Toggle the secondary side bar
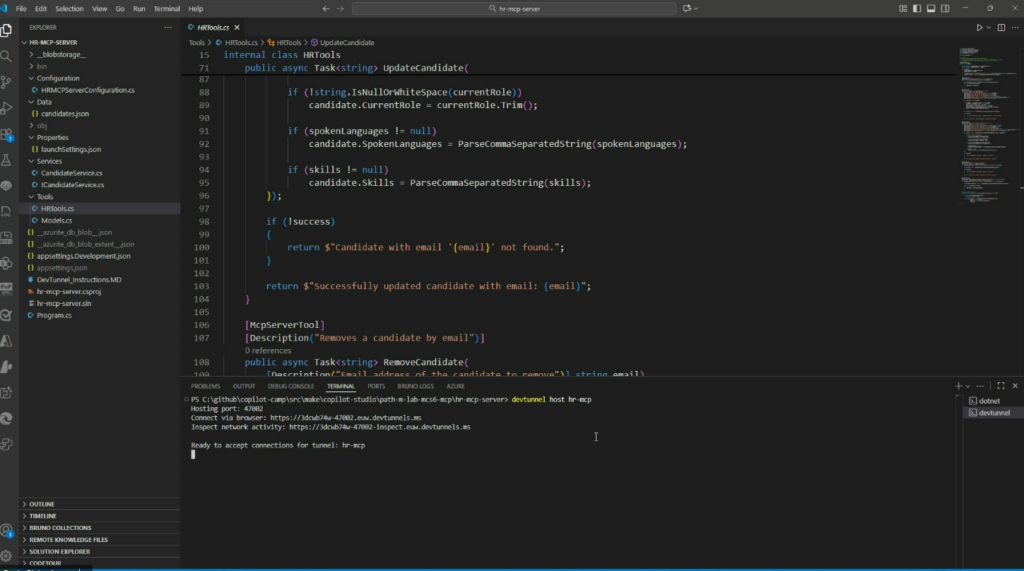Screen dimensions: 1024x571 pyautogui.click(x=945, y=8)
